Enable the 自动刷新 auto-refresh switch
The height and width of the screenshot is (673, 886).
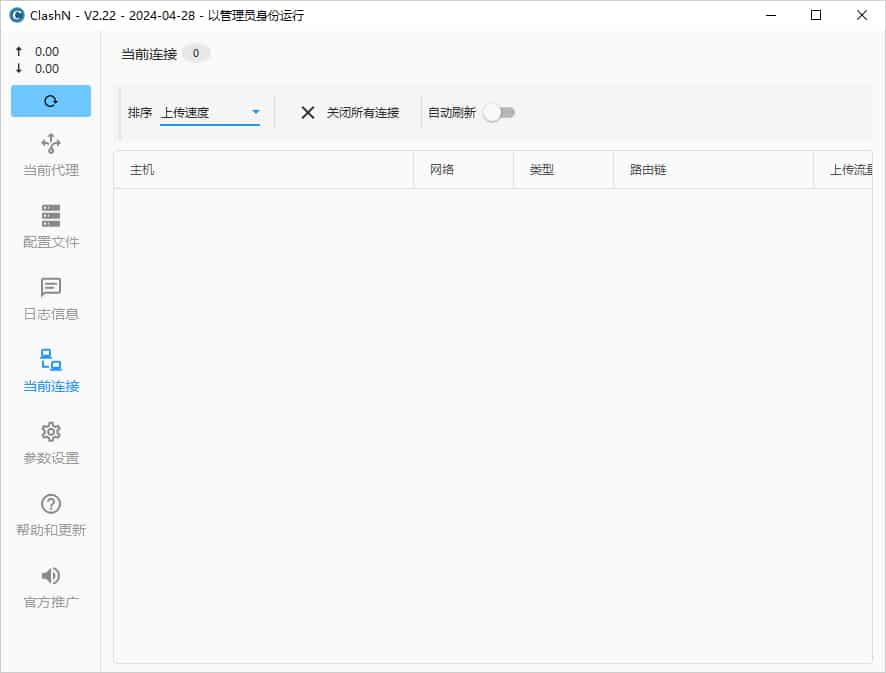(498, 112)
